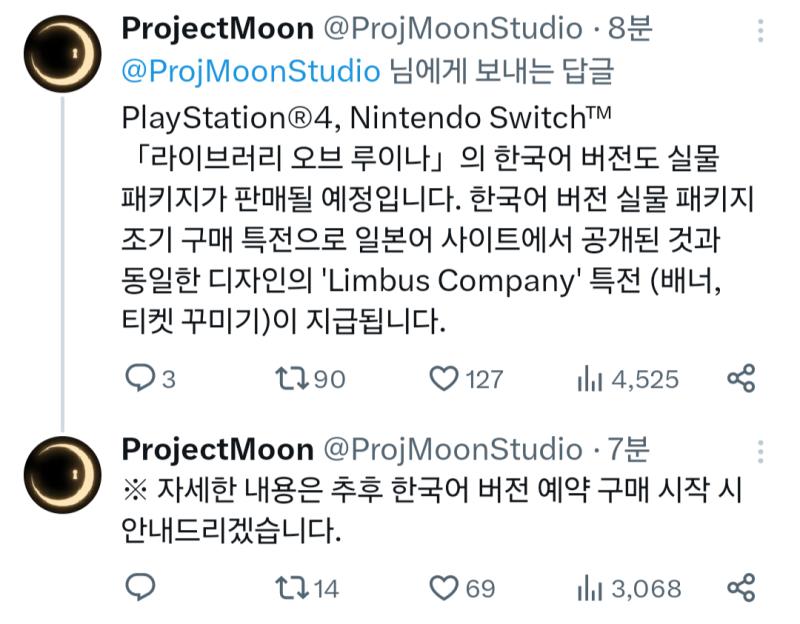Open the first tweet's ProjectMoon avatar

[x=63, y=54]
